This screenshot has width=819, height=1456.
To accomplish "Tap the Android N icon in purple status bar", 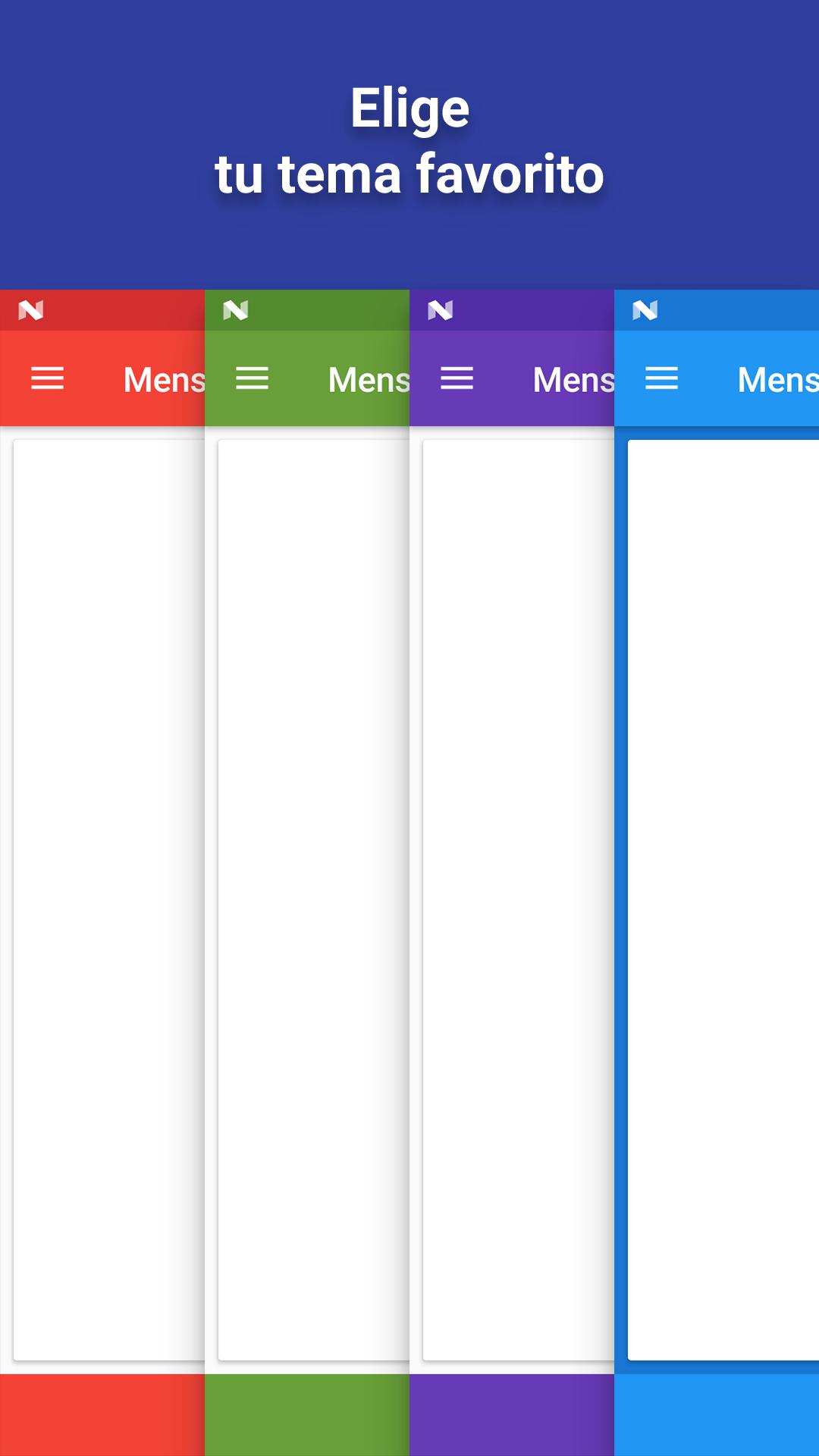I will [441, 310].
